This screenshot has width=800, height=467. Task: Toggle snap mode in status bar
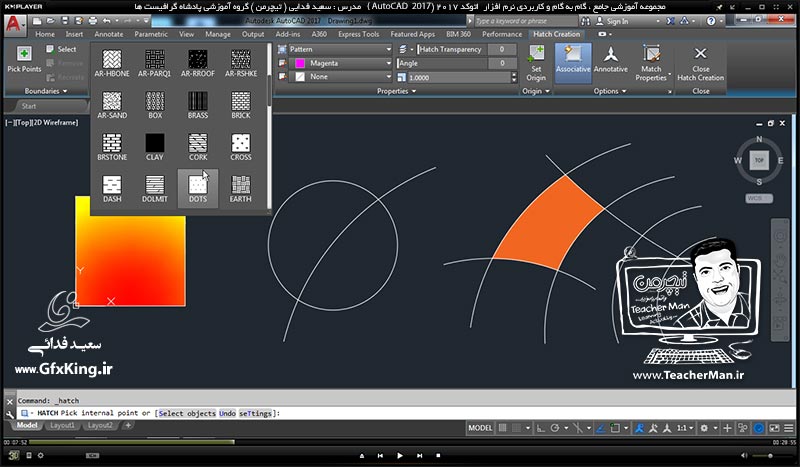[516, 428]
